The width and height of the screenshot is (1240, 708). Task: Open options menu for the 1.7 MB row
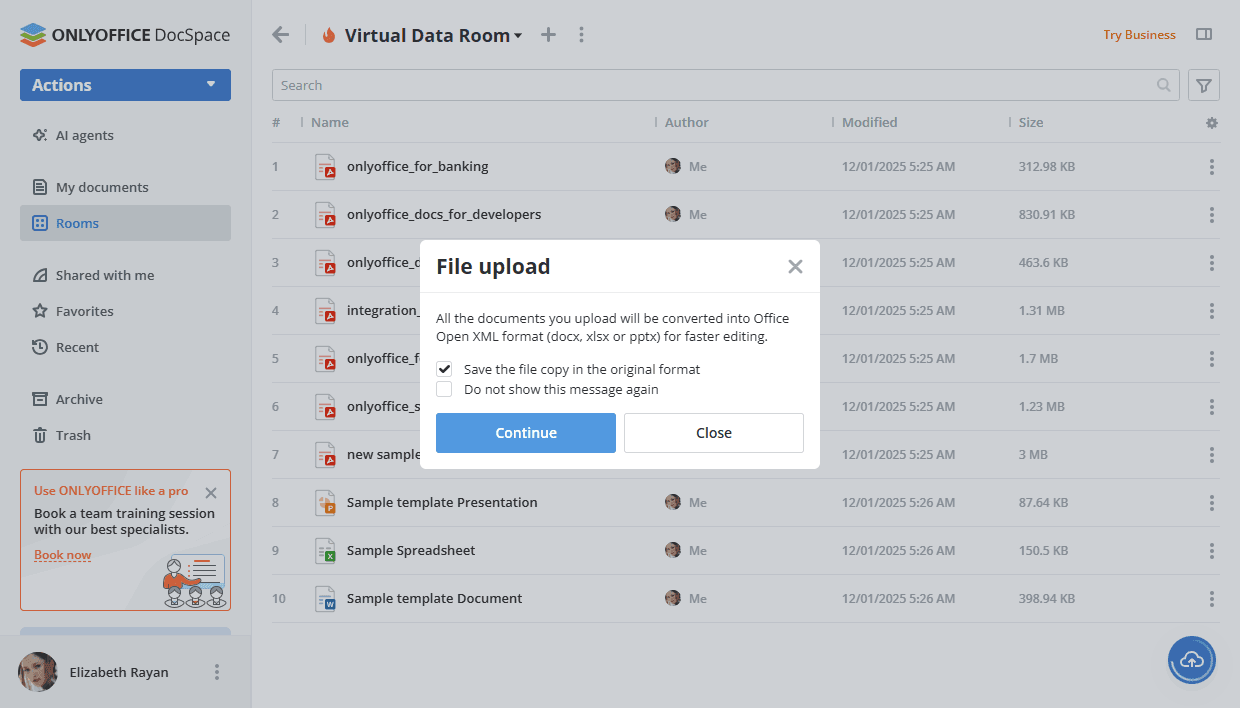1212,359
